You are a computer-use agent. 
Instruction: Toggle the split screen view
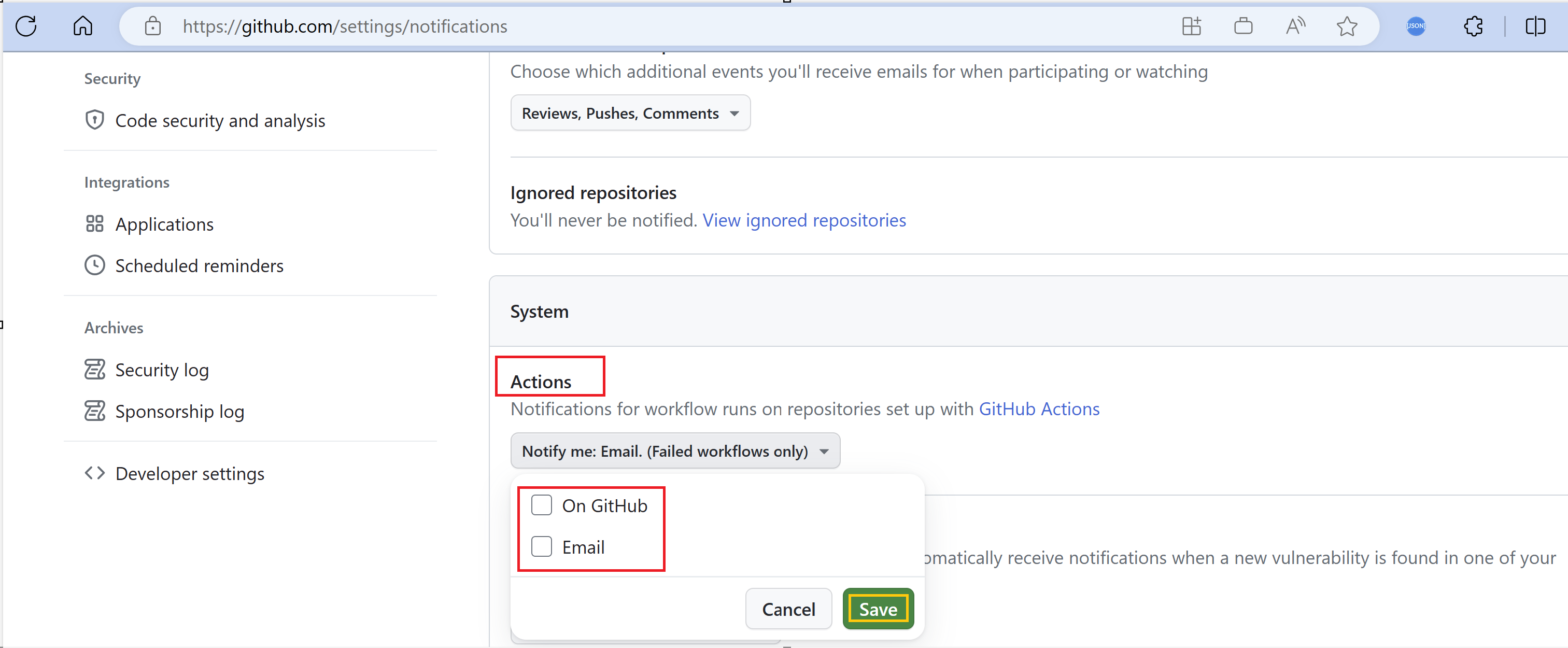pos(1536,26)
